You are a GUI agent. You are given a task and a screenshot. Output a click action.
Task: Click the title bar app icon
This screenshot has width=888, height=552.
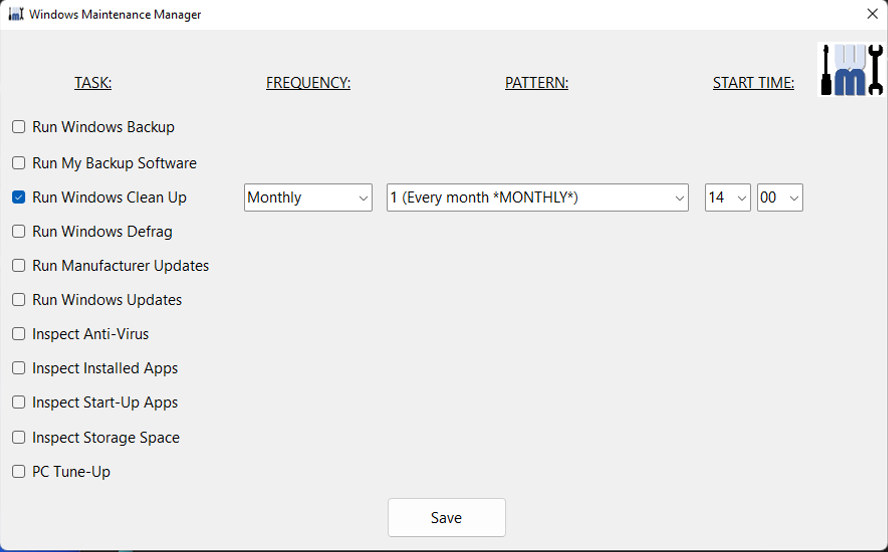tap(16, 14)
